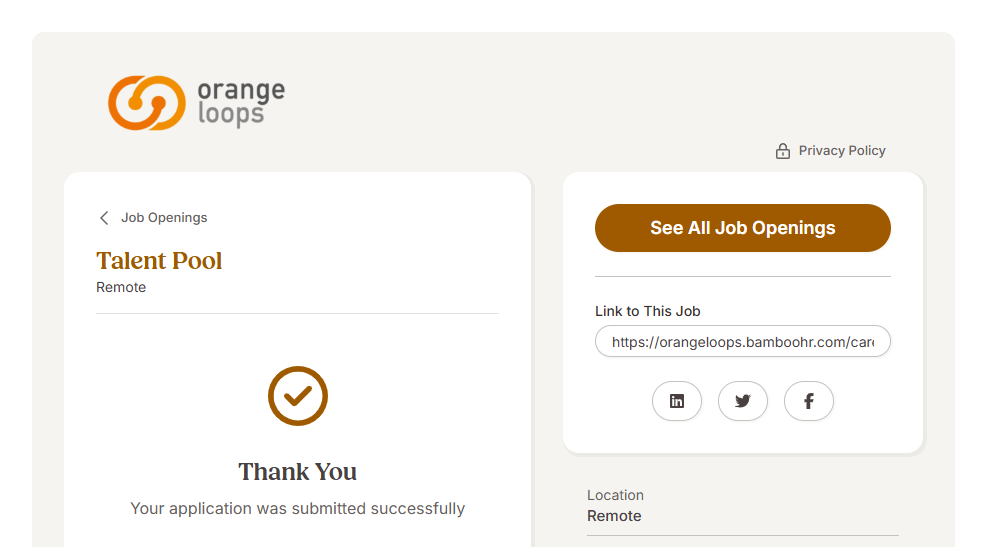Screen dimensions: 987x547
Task: Click the padlock icon beside Privacy Policy
Action: coord(783,151)
